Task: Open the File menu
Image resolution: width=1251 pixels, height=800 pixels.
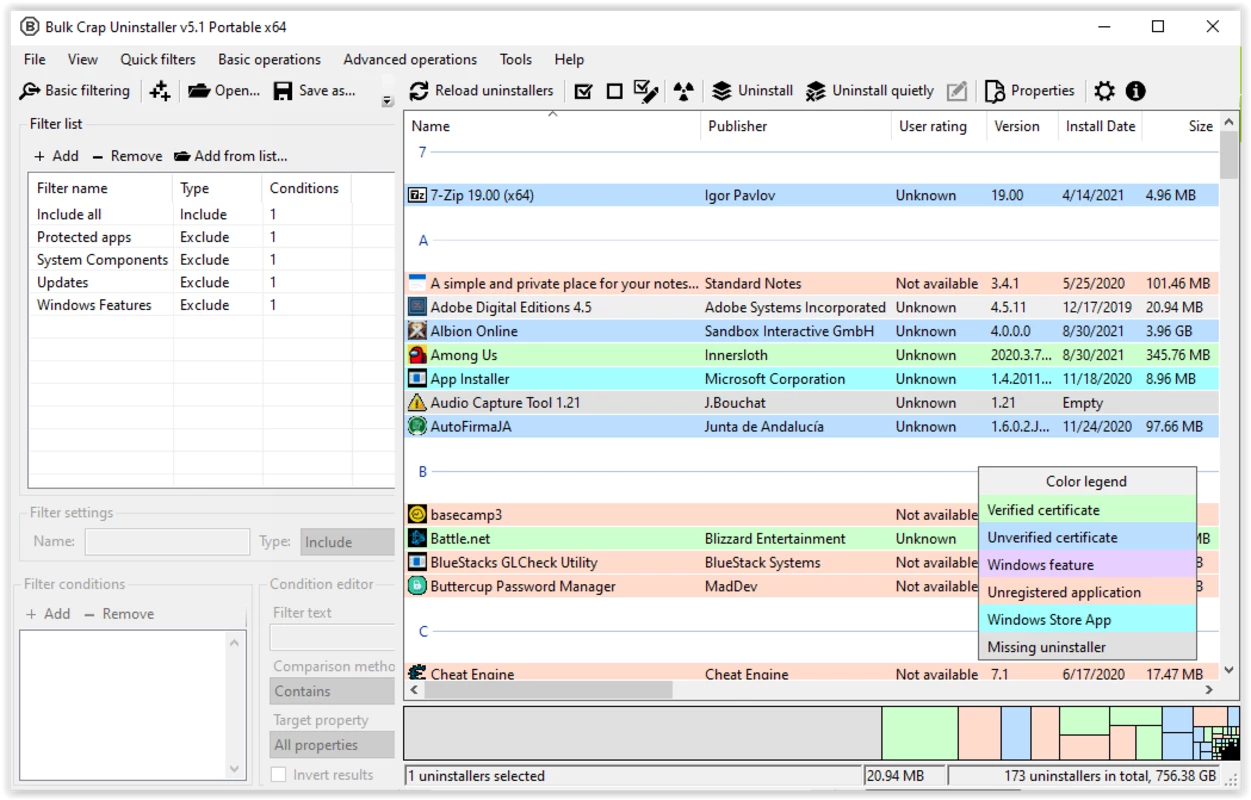Action: tap(35, 59)
